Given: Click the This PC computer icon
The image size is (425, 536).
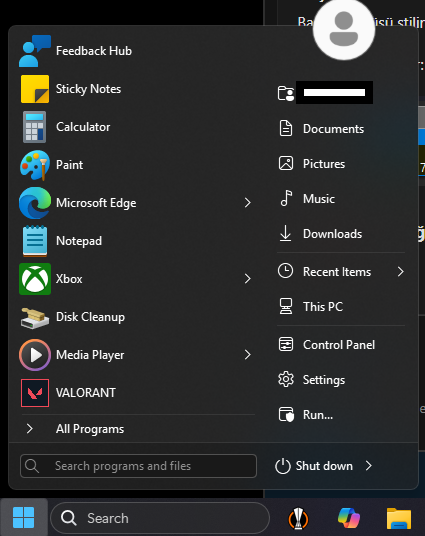Looking at the screenshot, I should [286, 306].
